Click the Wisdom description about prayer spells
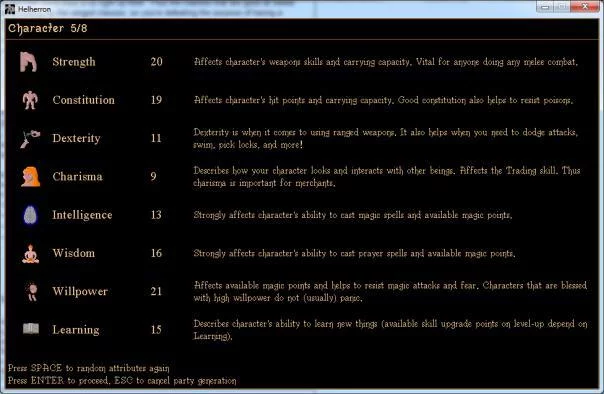Image resolution: width=604 pixels, height=394 pixels. tap(354, 253)
